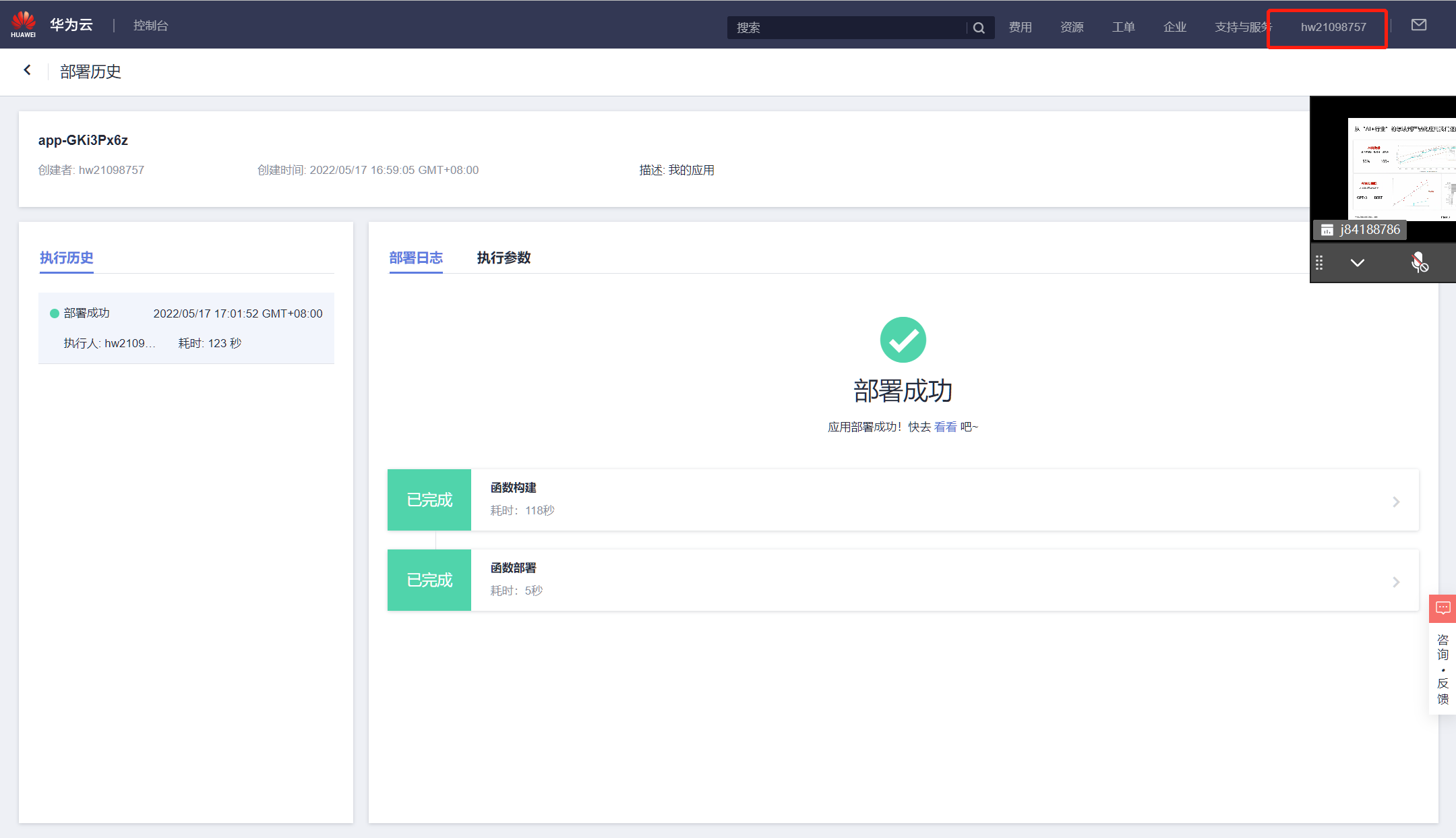Viewport: 1456px width, 838px height.
Task: Select the 部署日志 tab
Action: (x=416, y=258)
